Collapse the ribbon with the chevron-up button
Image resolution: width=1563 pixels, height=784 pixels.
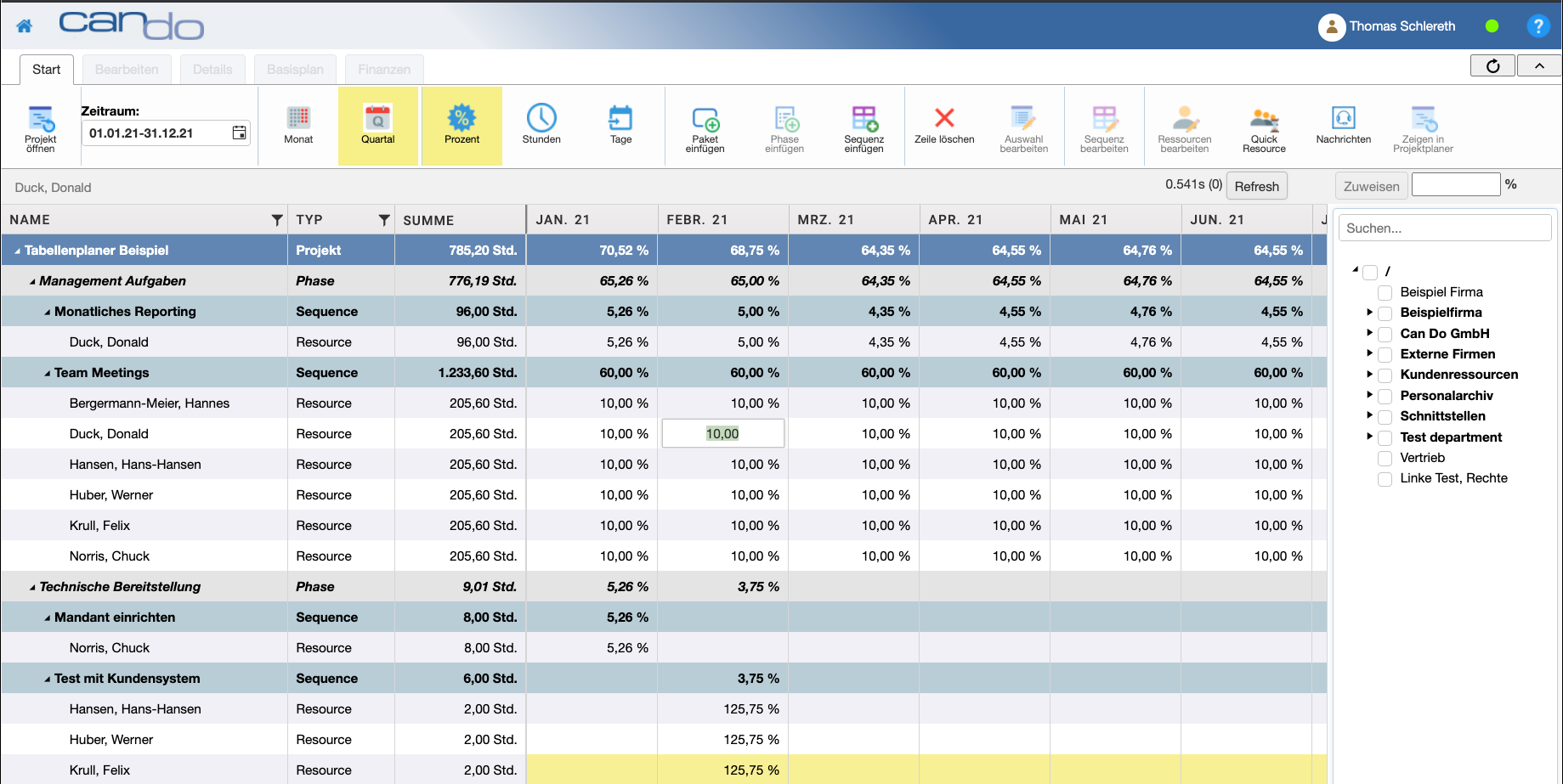pyautogui.click(x=1539, y=66)
